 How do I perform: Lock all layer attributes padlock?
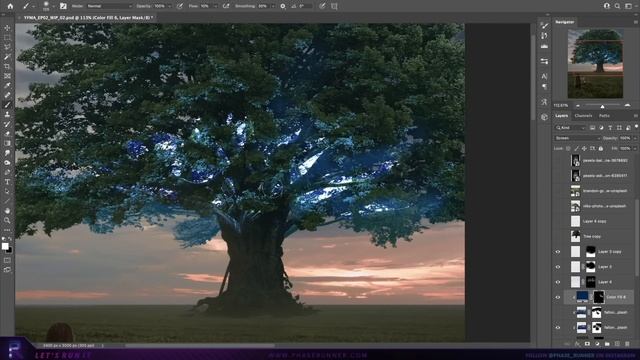pyautogui.click(x=600, y=148)
